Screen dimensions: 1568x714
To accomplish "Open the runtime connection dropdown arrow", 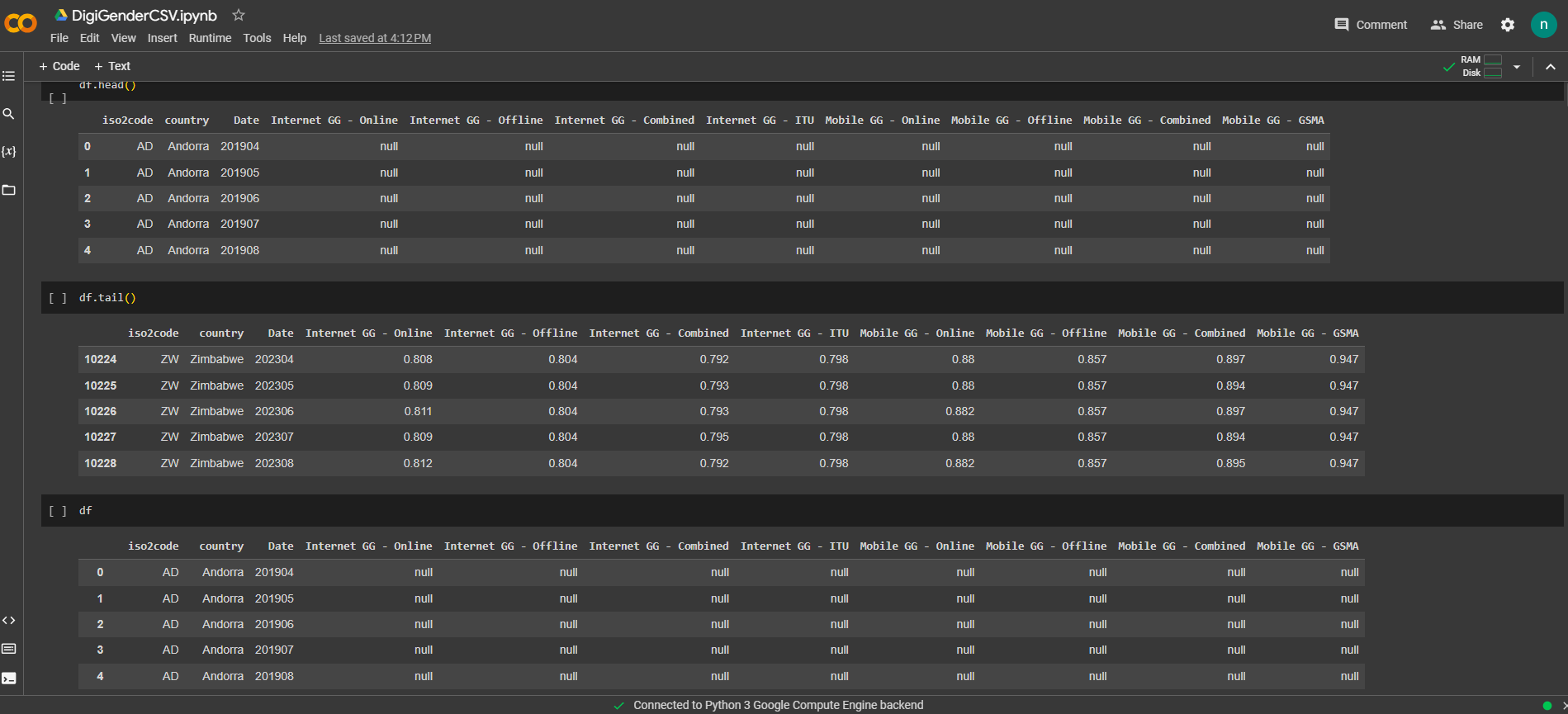I will click(1517, 67).
